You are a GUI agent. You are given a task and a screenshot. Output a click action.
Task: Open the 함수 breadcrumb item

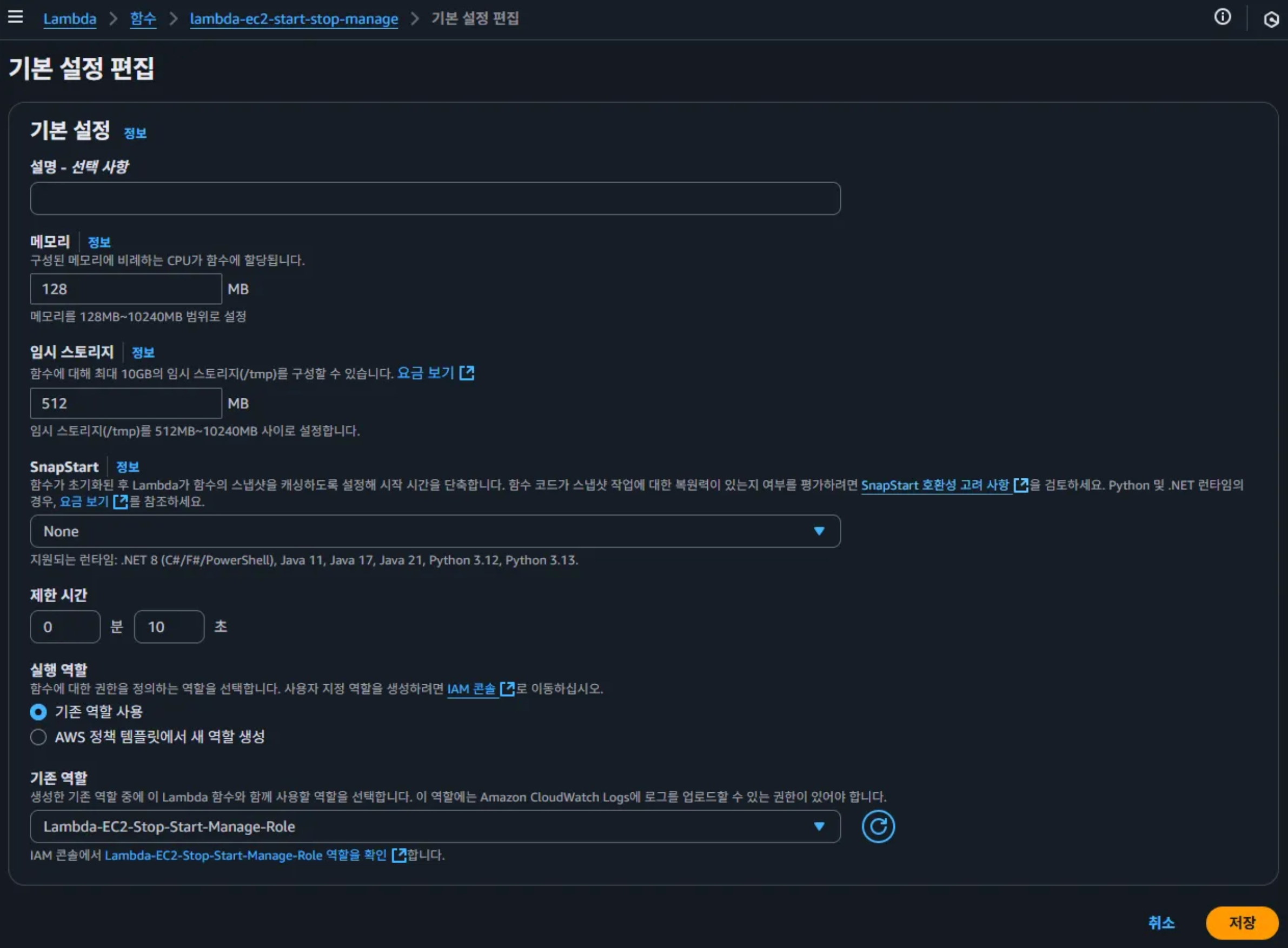tap(142, 19)
